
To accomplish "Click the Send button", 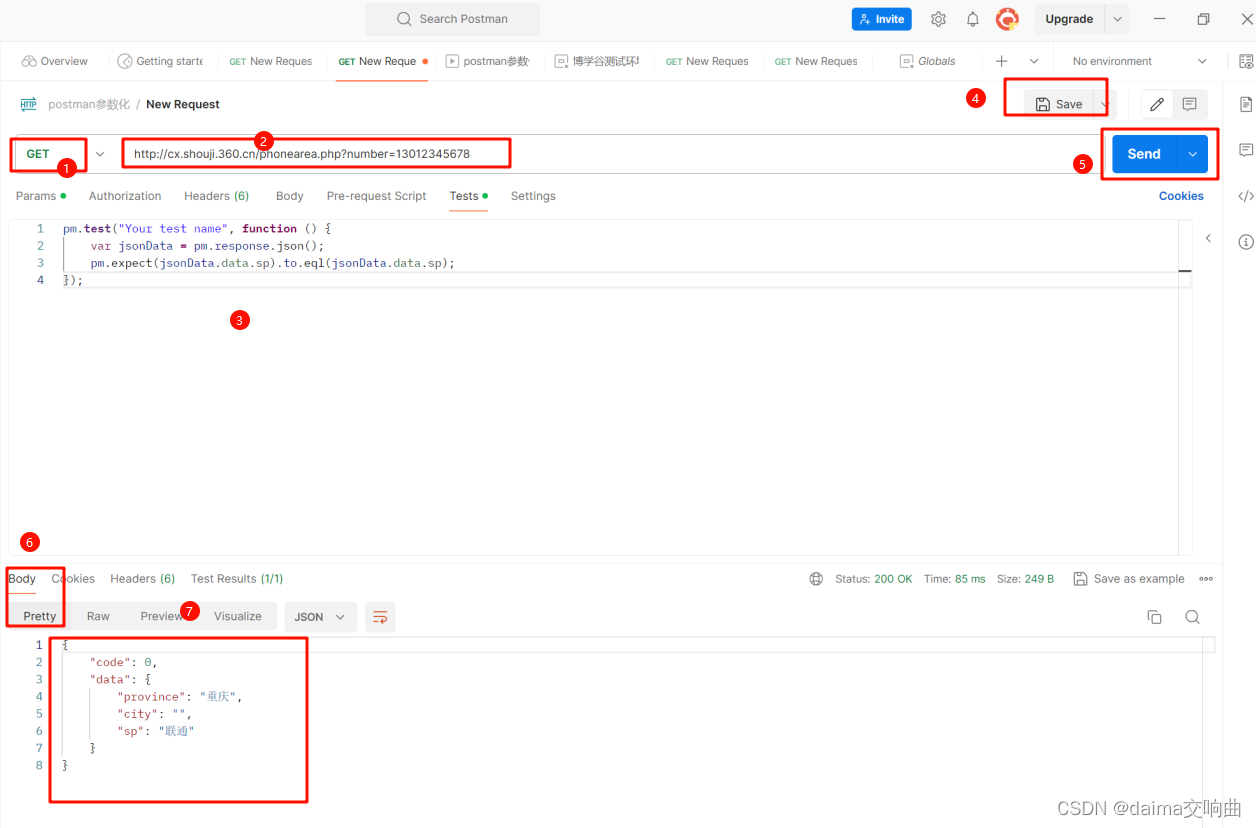I will click(1144, 154).
